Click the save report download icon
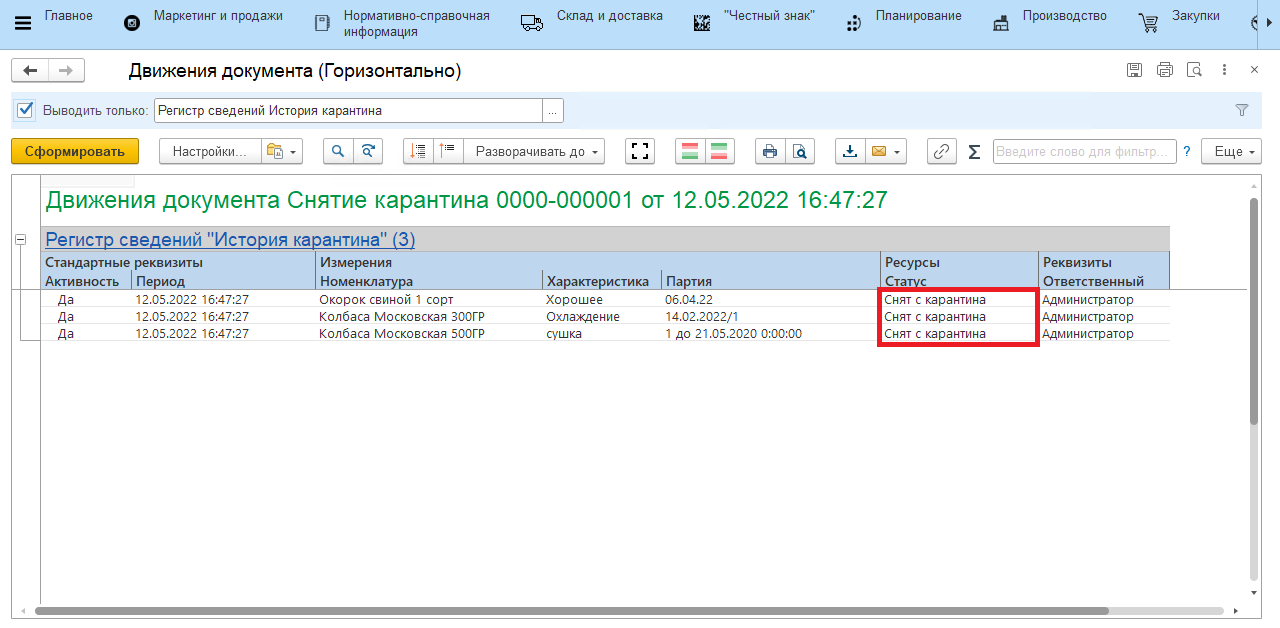 [850, 151]
